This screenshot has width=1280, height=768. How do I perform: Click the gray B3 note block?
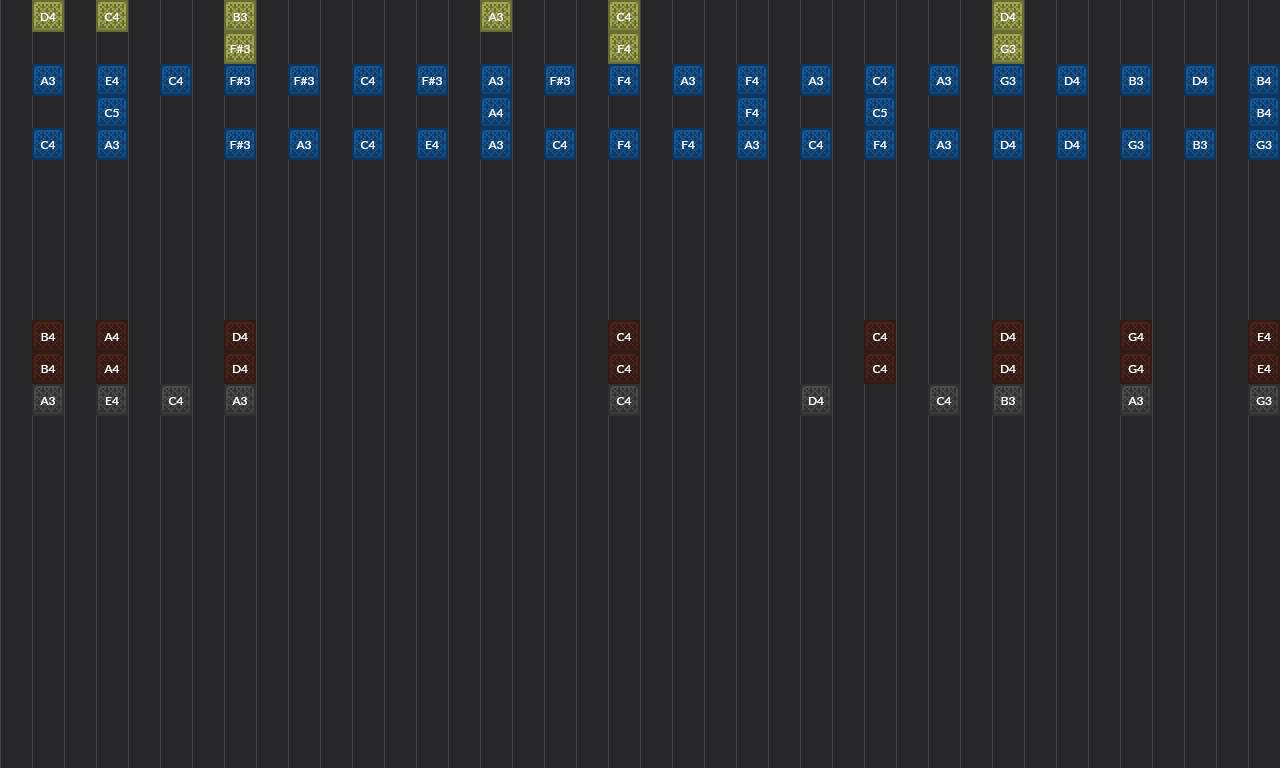[1008, 401]
